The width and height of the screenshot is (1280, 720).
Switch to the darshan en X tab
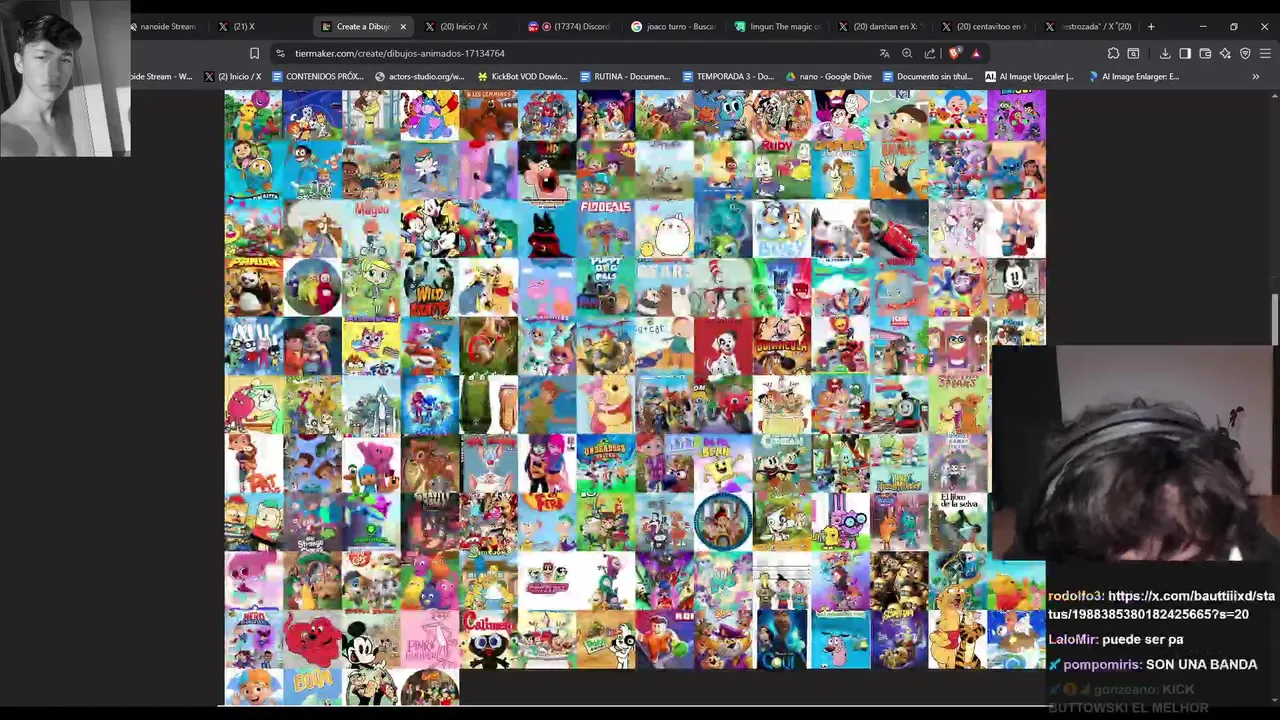pyautogui.click(x=880, y=27)
